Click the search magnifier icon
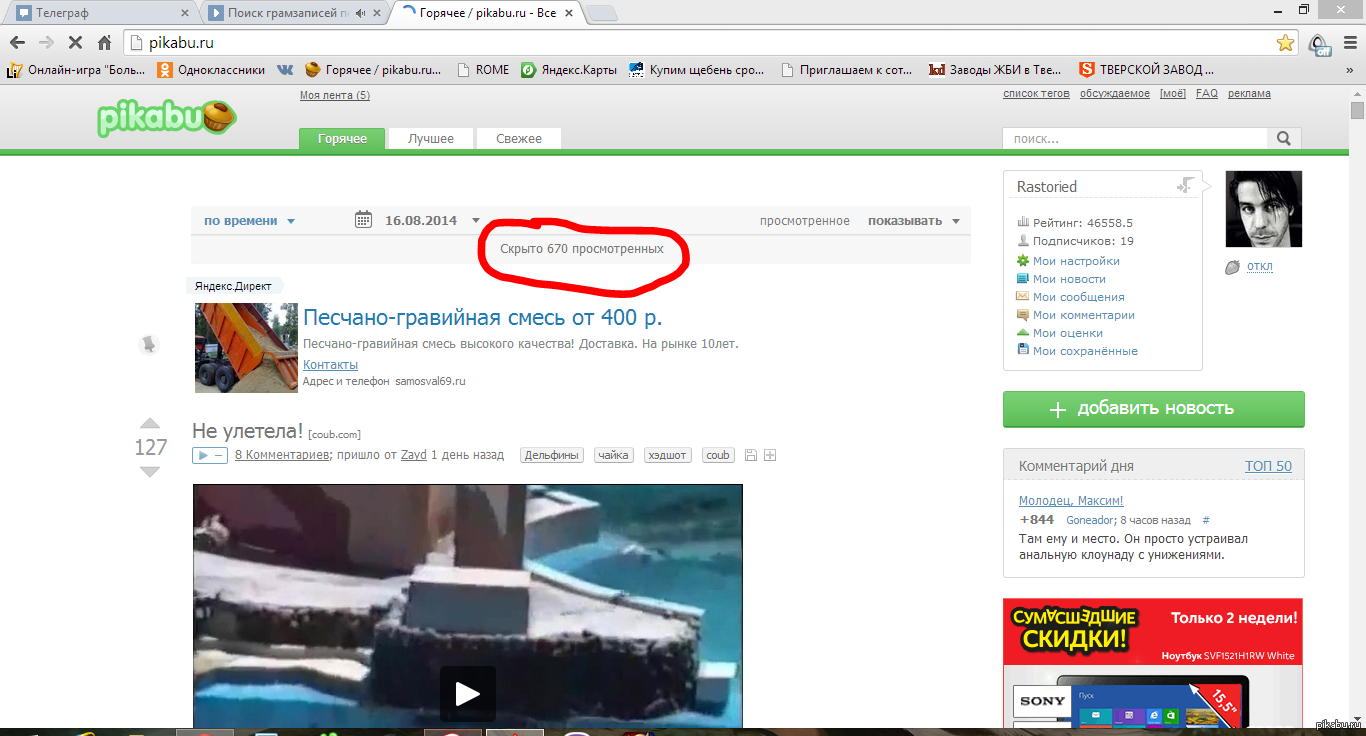Image resolution: width=1366 pixels, height=736 pixels. pyautogui.click(x=1283, y=139)
